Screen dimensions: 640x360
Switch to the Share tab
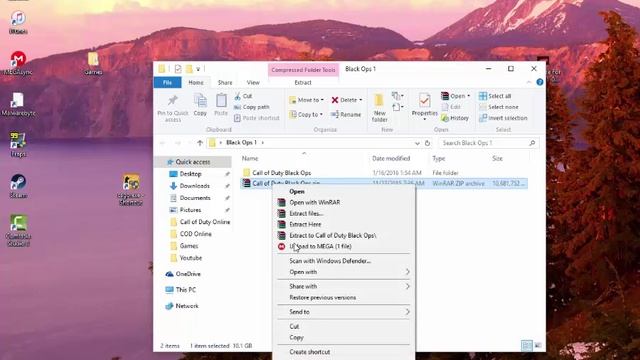click(225, 82)
